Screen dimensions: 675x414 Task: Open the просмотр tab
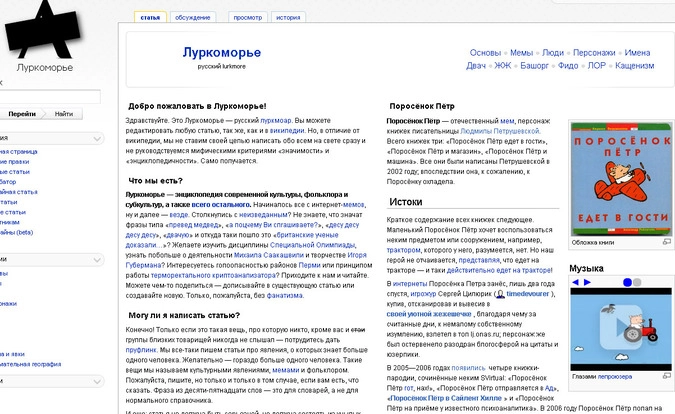click(247, 17)
